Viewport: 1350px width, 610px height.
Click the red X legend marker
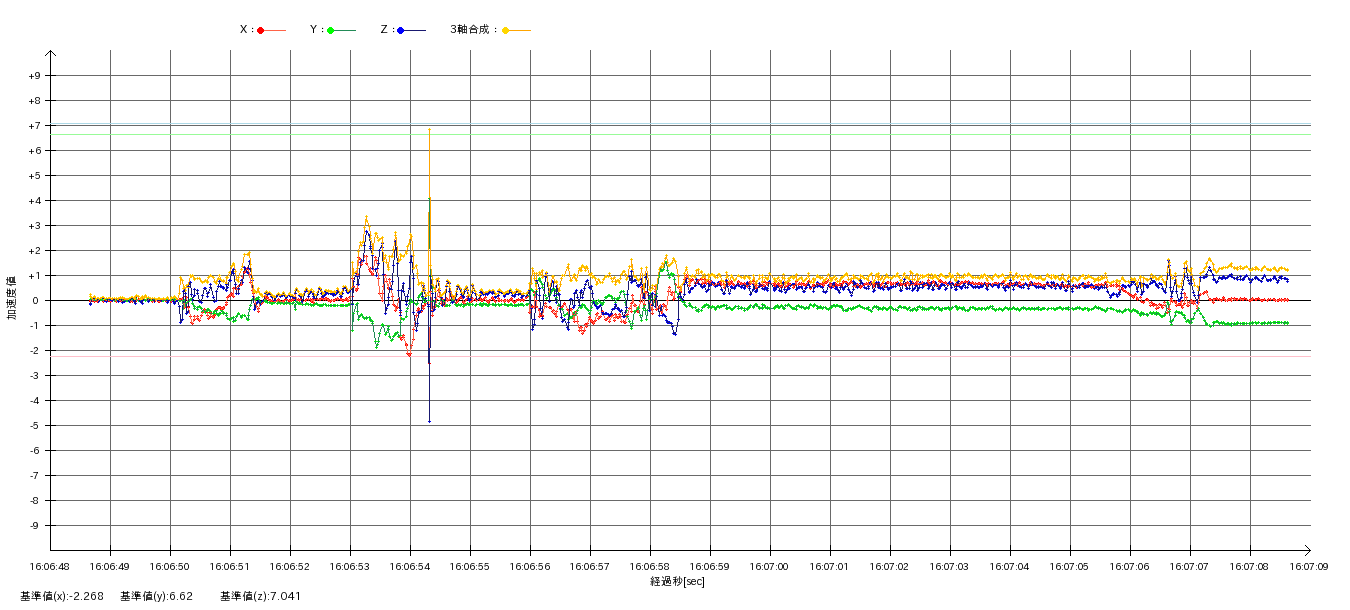[x=261, y=30]
